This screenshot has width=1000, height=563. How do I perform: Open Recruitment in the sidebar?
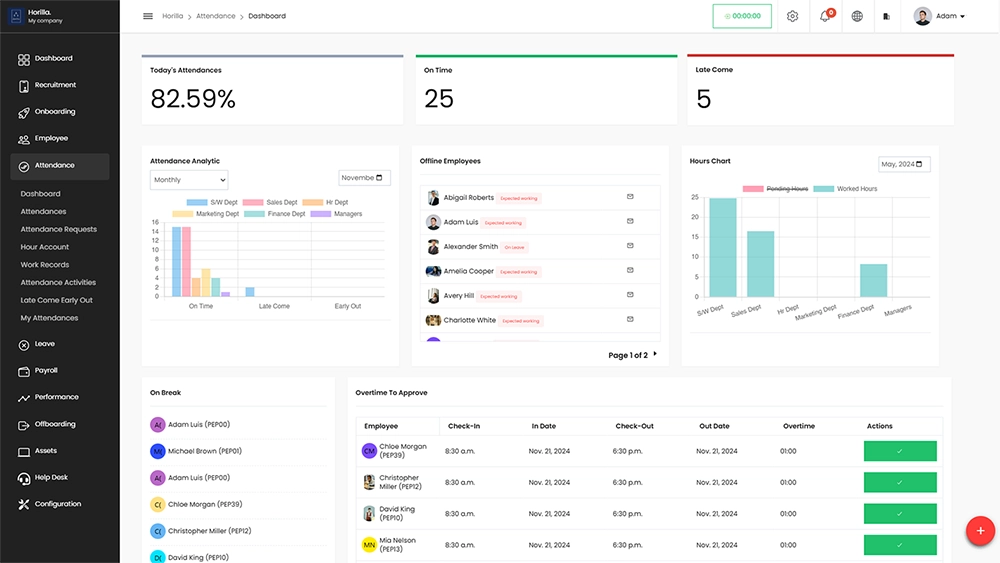(x=55, y=85)
